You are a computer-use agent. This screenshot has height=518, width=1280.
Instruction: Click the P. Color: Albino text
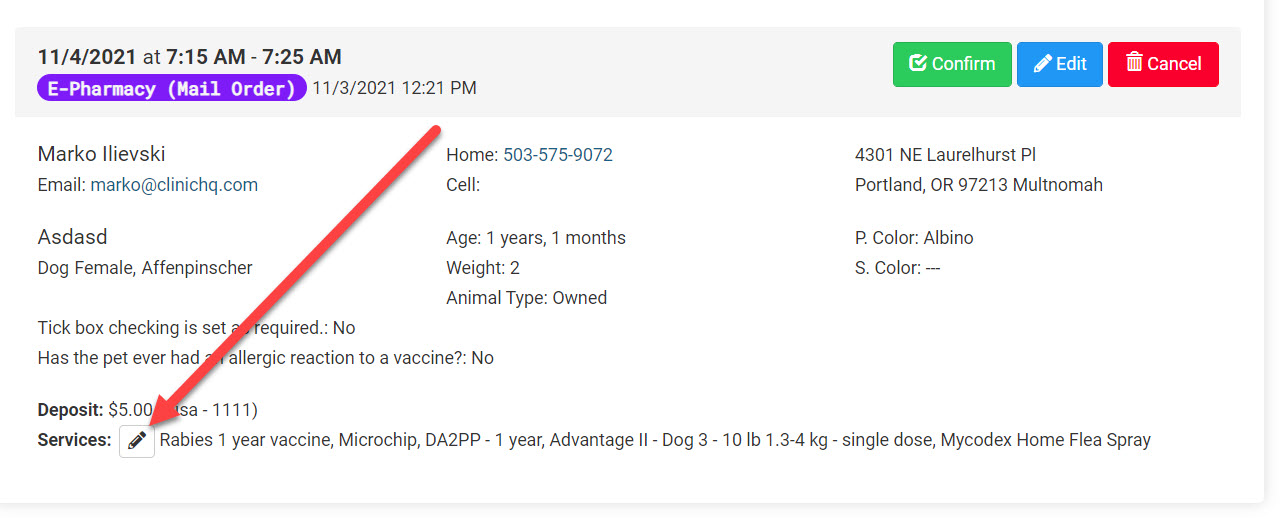click(x=914, y=238)
